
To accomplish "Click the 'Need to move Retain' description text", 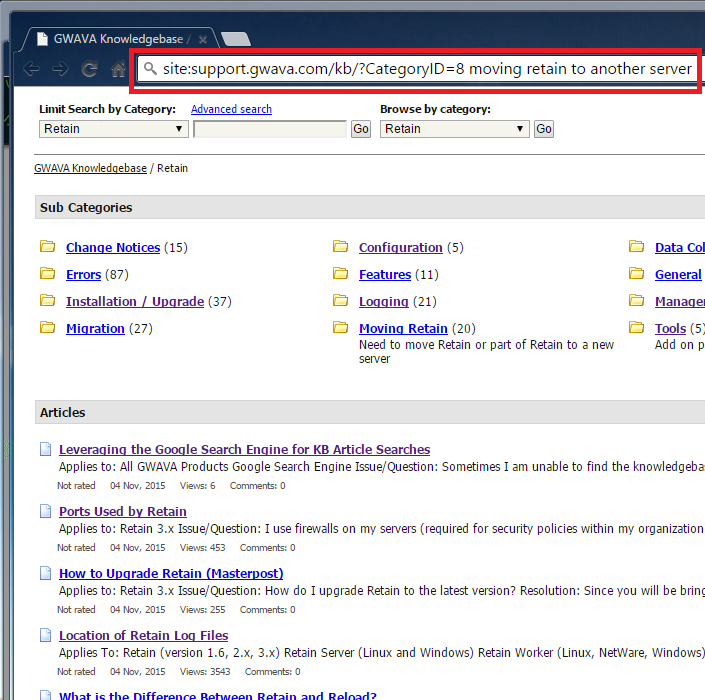I will (x=486, y=352).
